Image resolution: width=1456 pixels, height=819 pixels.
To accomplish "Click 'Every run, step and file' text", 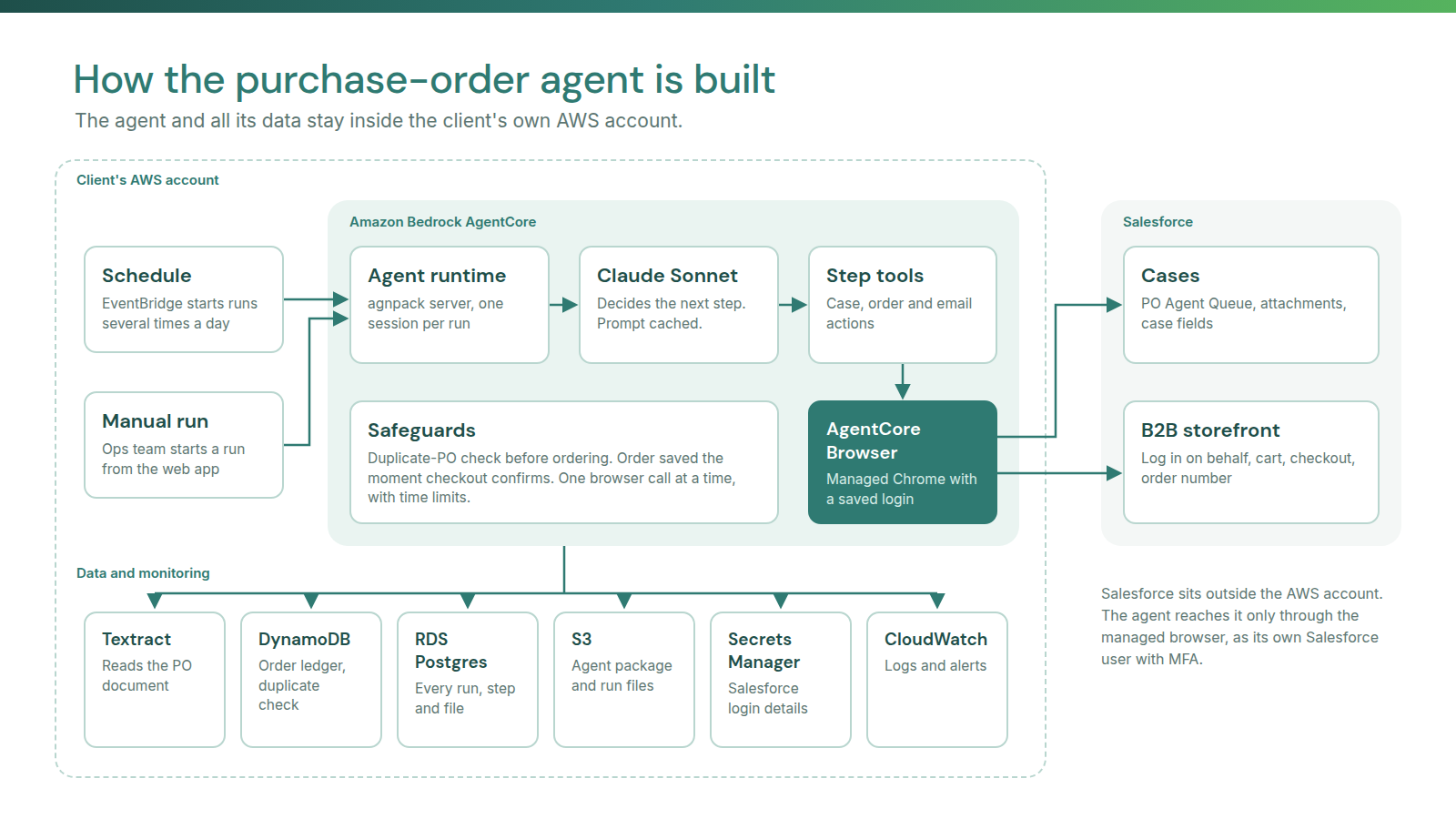I will [x=465, y=698].
